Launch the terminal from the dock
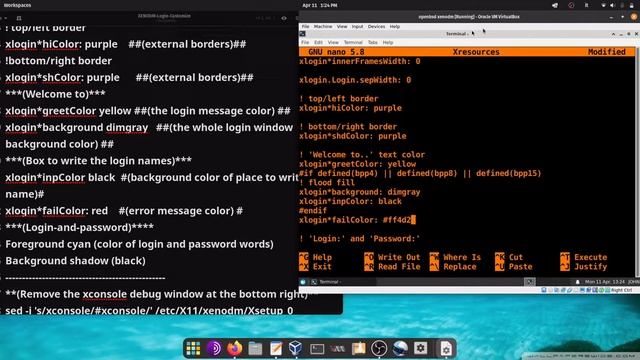Image resolution: width=640 pixels, height=360 pixels. coord(317,349)
